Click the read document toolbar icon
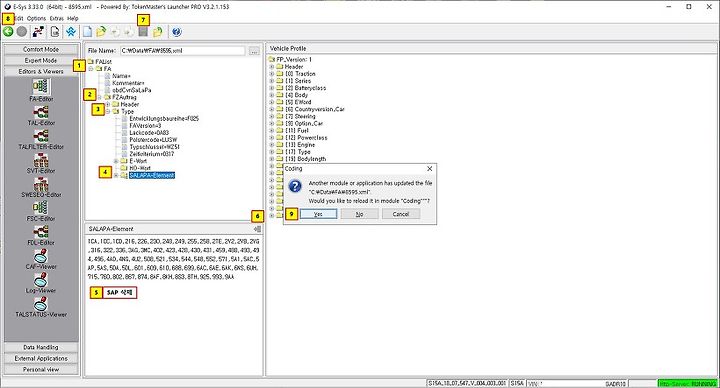720x388 pixels. pyautogui.click(x=55, y=31)
